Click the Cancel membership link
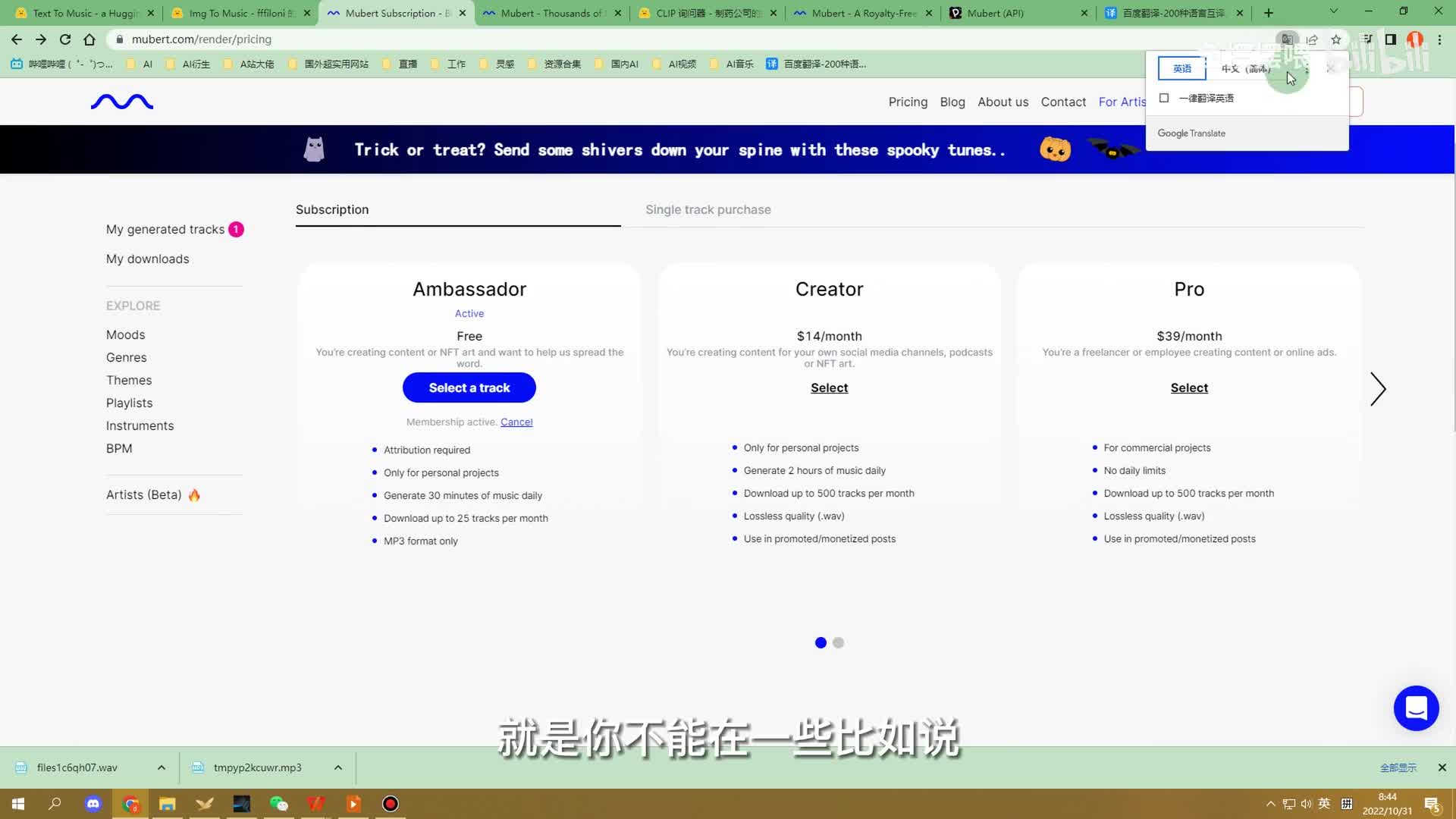This screenshot has height=819, width=1456. (x=516, y=422)
